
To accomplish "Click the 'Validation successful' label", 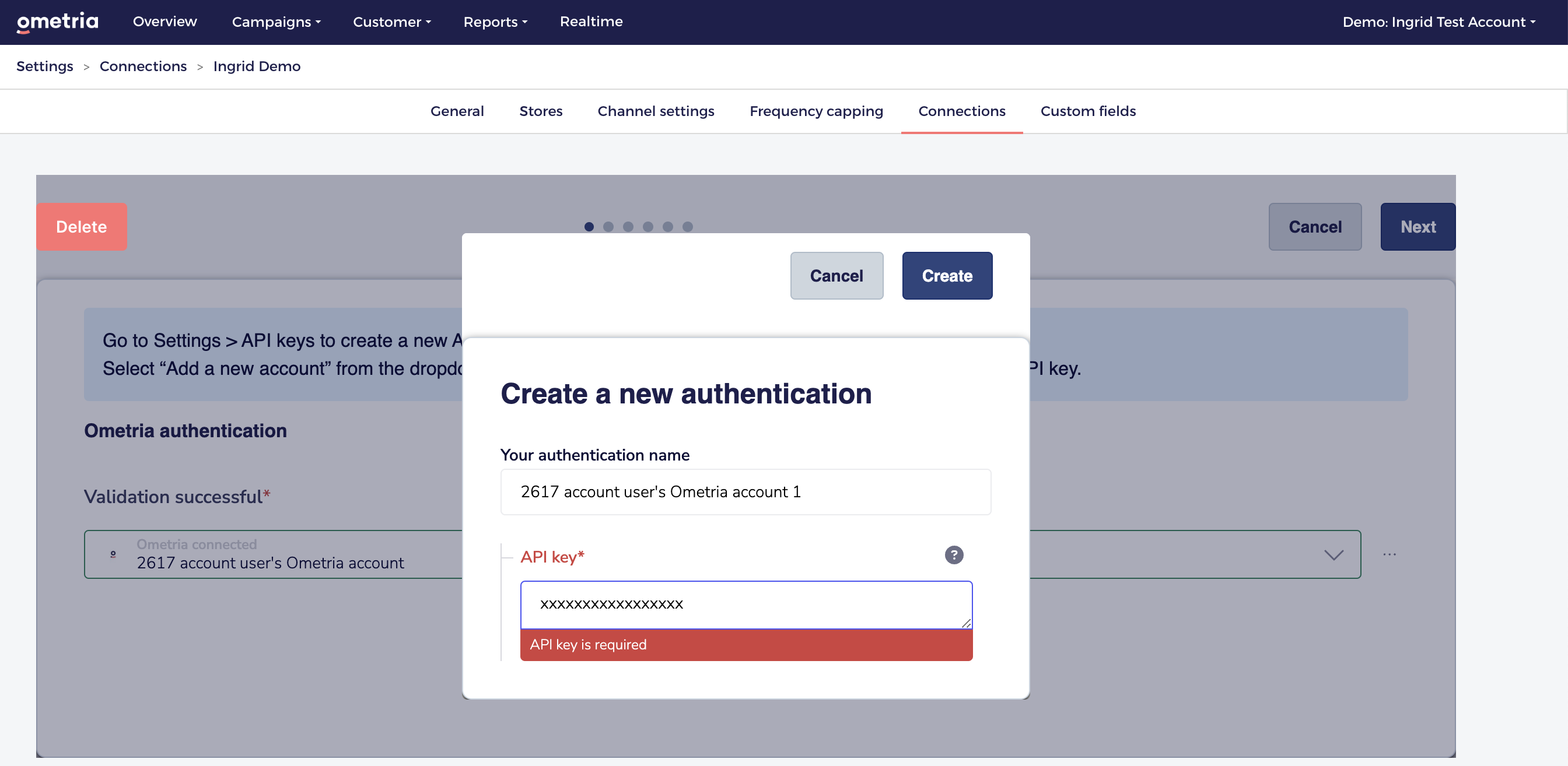I will click(177, 497).
